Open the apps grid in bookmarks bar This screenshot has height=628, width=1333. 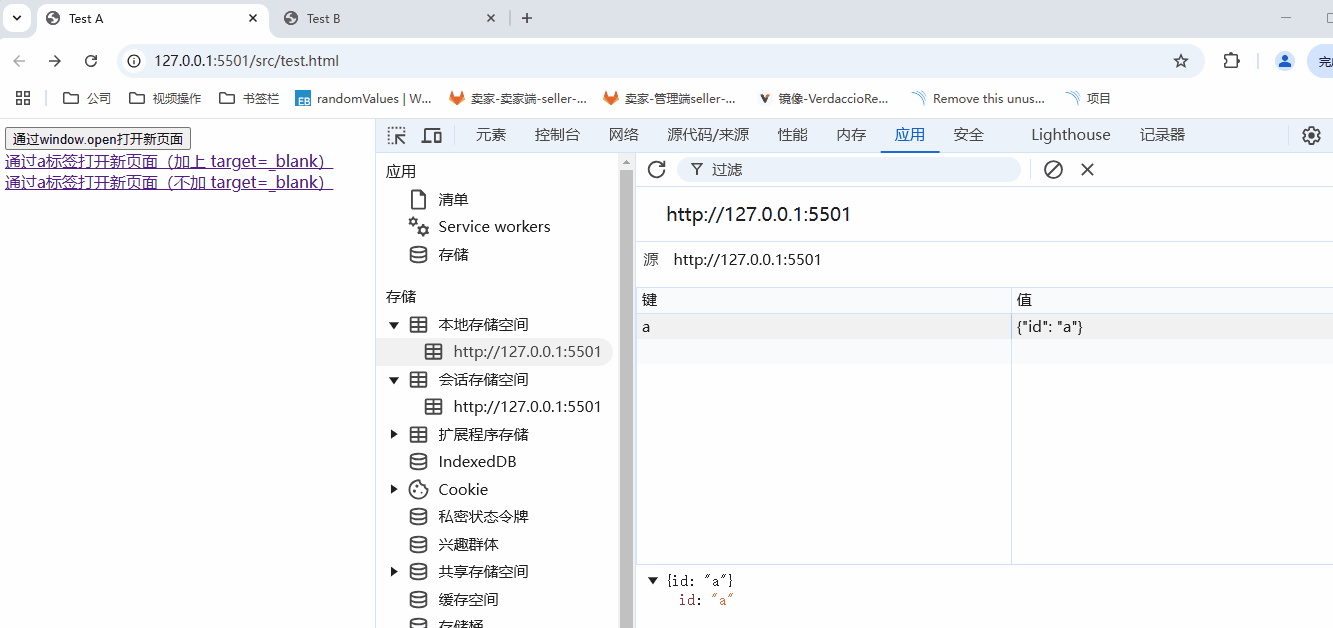[23, 98]
